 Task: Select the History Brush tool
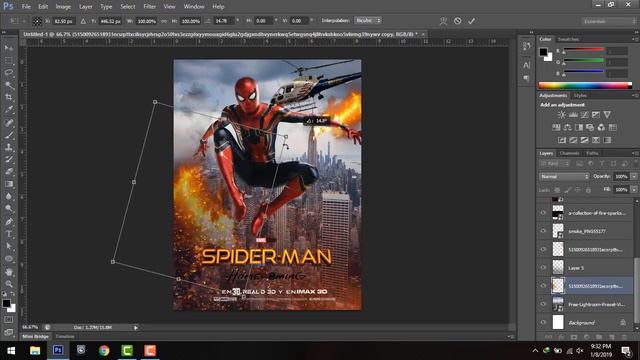(9, 159)
